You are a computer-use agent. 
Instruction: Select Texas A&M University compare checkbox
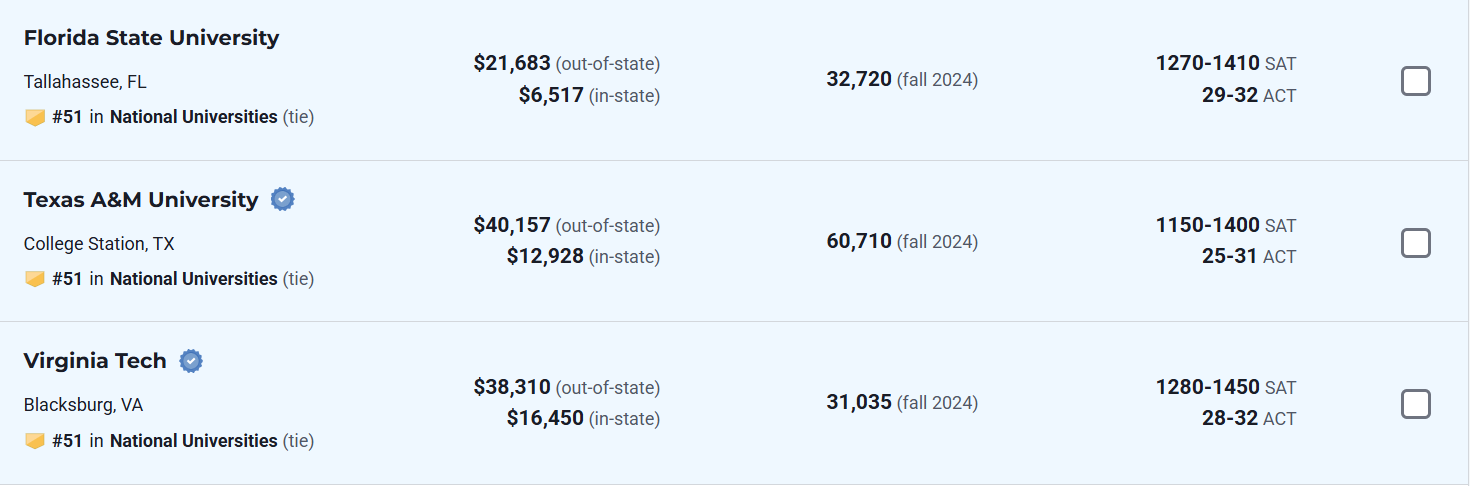tap(1415, 243)
